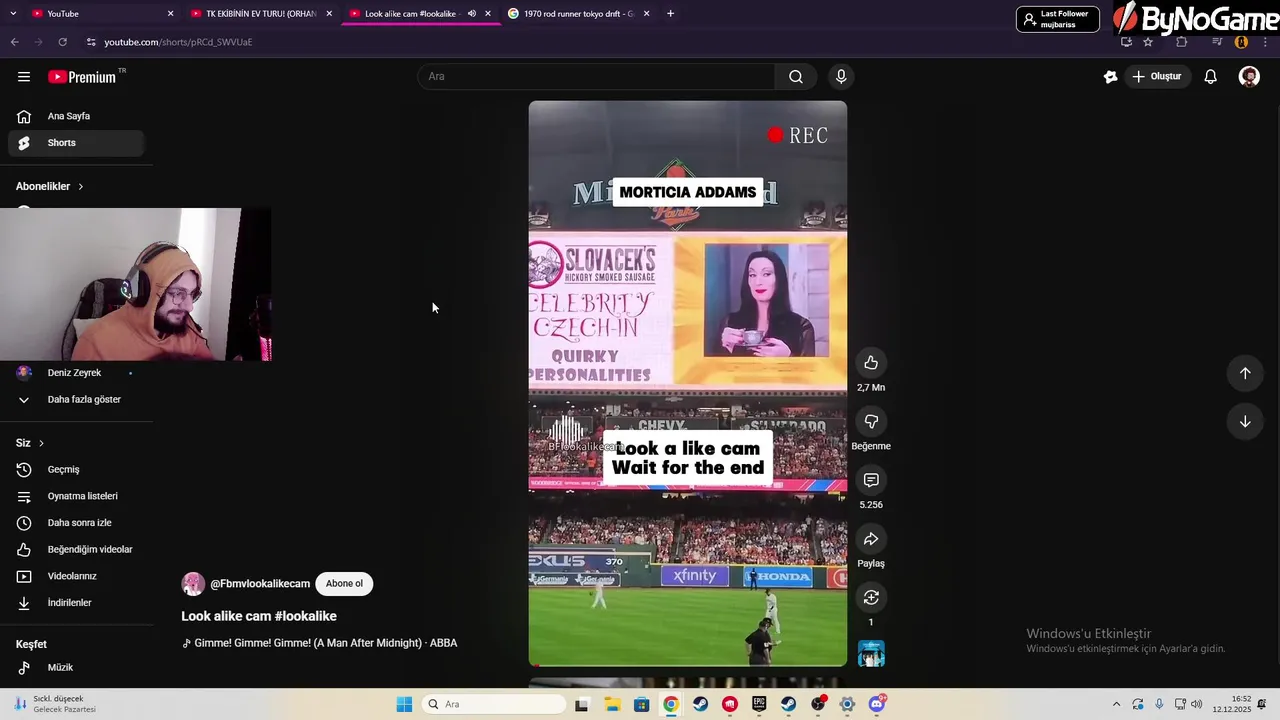Go to the next Short with down arrow
Image resolution: width=1280 pixels, height=720 pixels.
point(1245,422)
